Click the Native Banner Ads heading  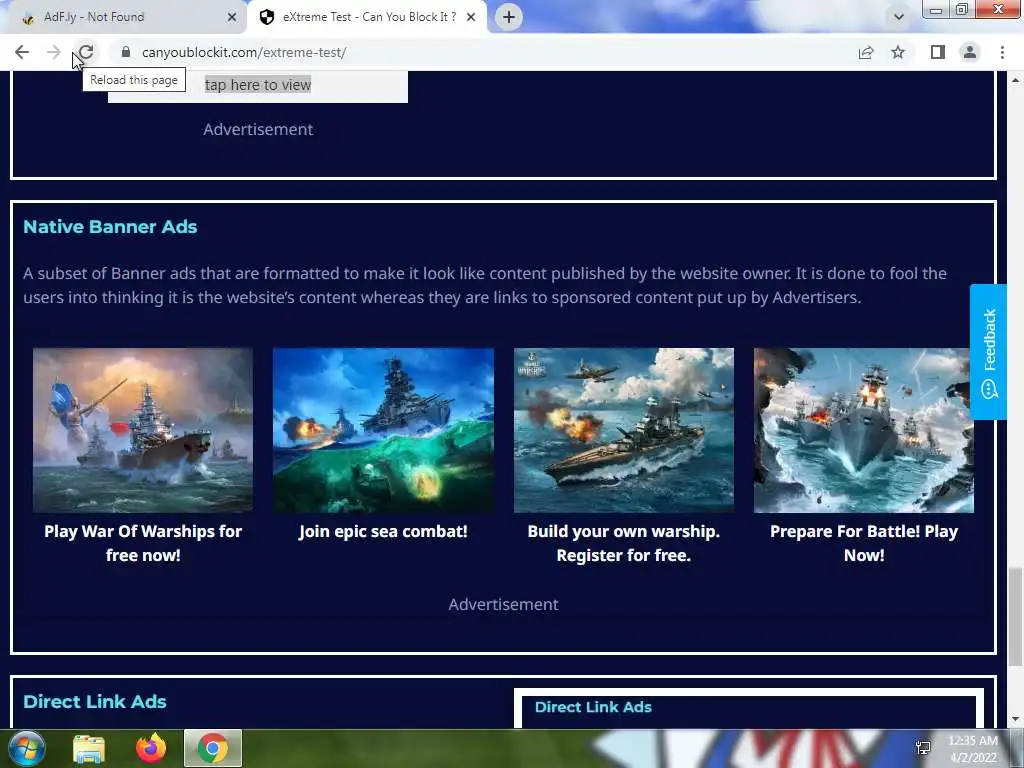(110, 227)
